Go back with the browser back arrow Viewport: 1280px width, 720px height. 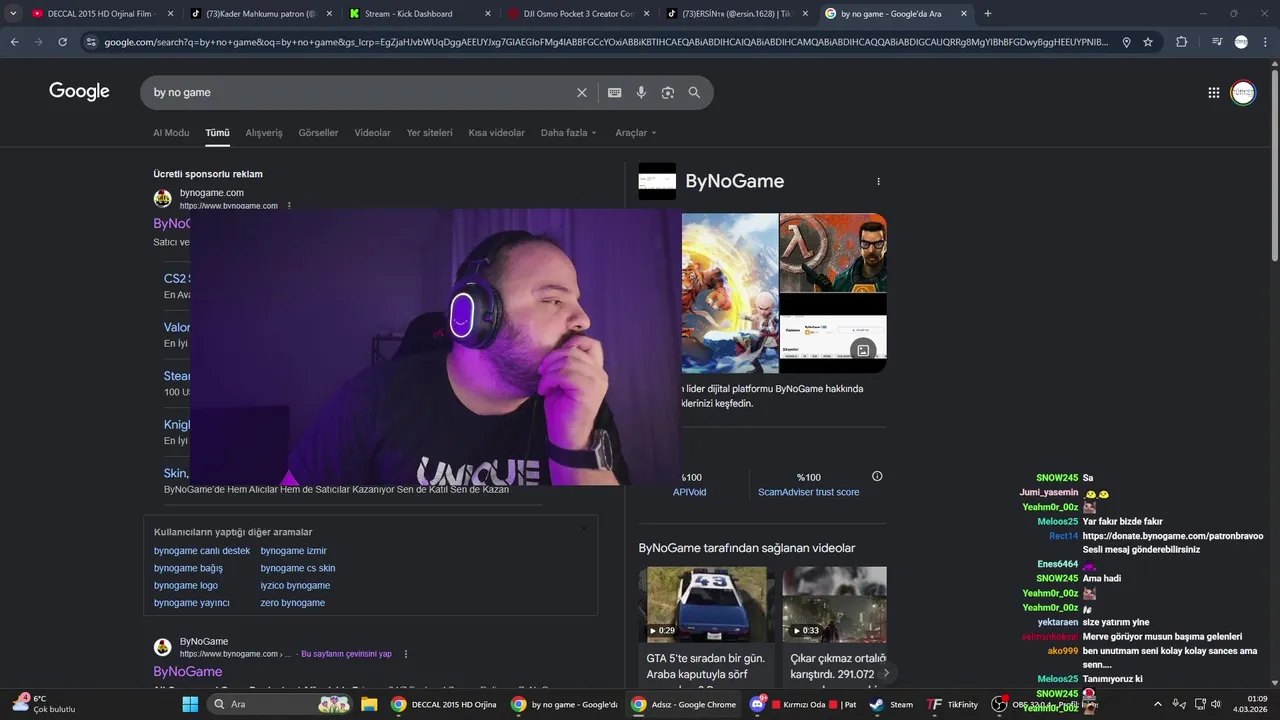pyautogui.click(x=14, y=42)
